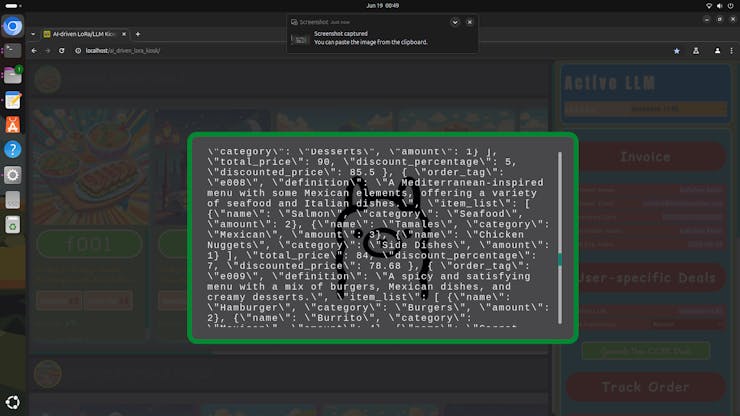The height and width of the screenshot is (416, 740).
Task: Click the localhost address bar
Action: [368, 51]
